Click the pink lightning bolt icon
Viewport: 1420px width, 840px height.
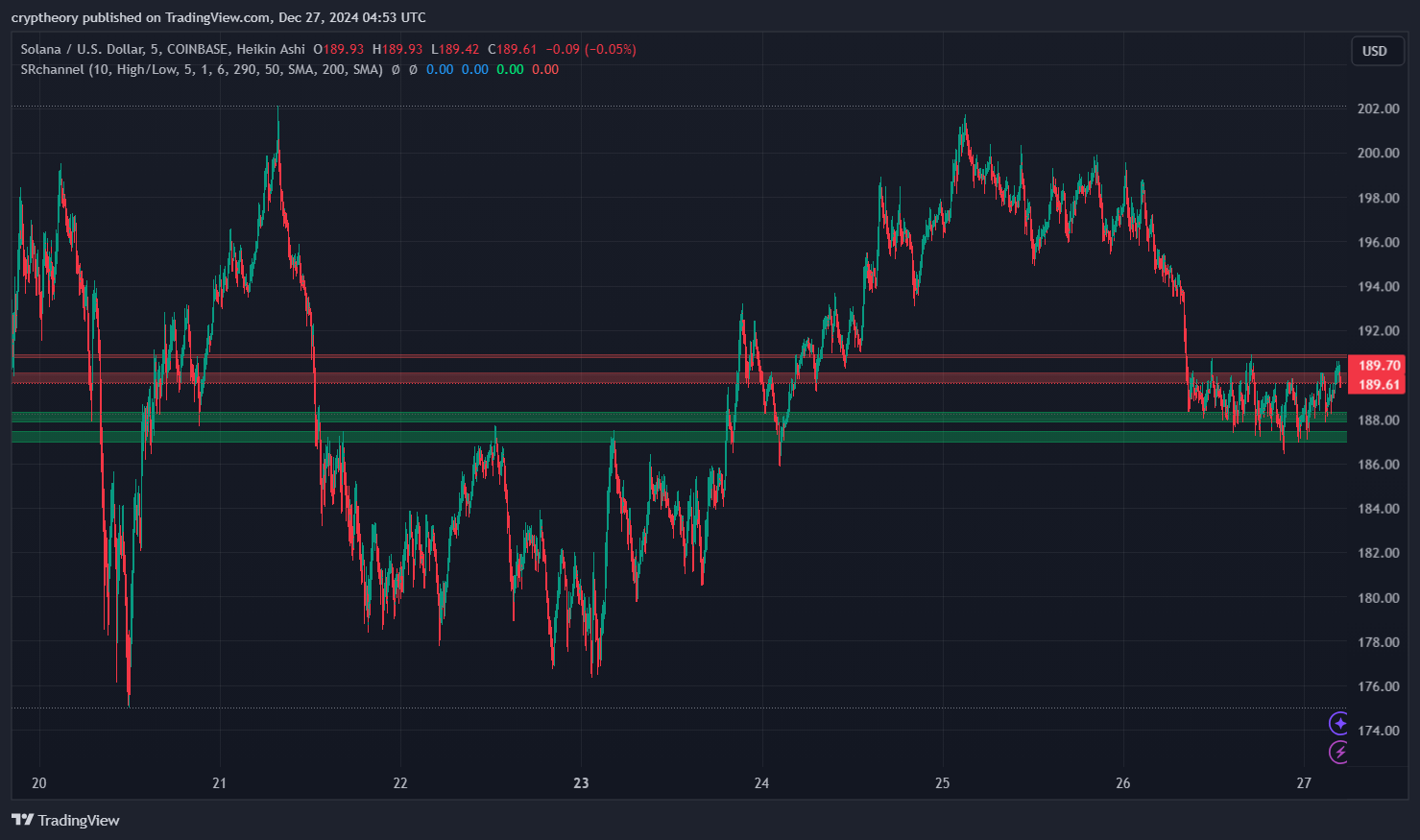[x=1338, y=752]
